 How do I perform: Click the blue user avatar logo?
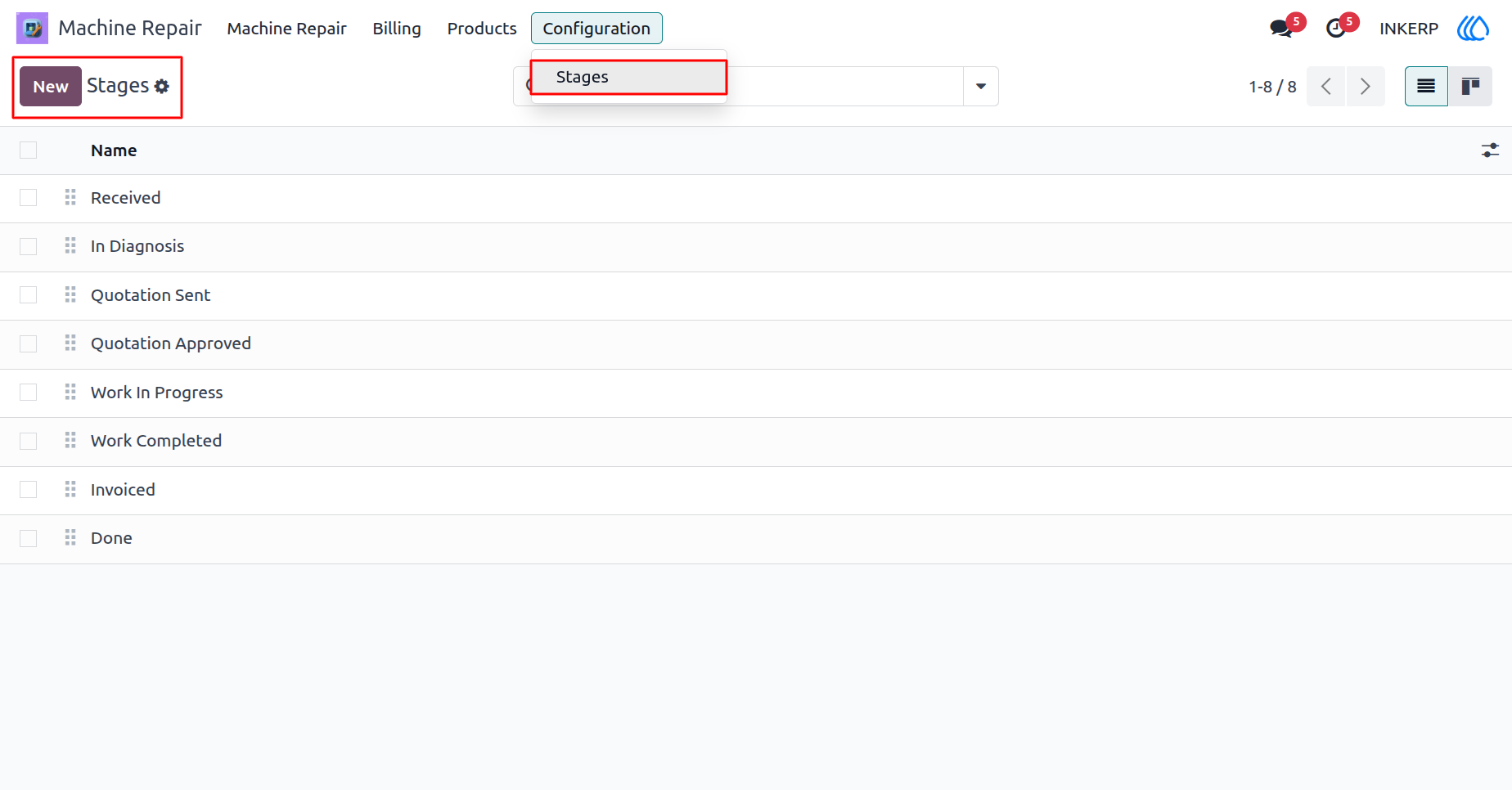coord(1473,29)
